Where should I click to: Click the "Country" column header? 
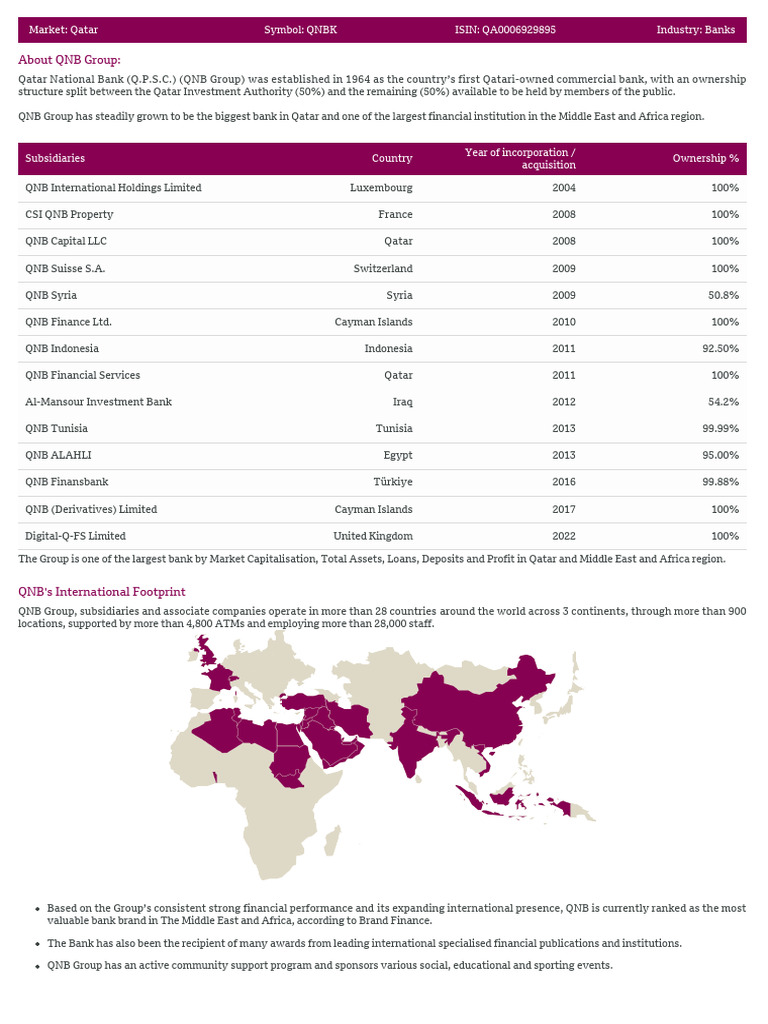(x=392, y=159)
